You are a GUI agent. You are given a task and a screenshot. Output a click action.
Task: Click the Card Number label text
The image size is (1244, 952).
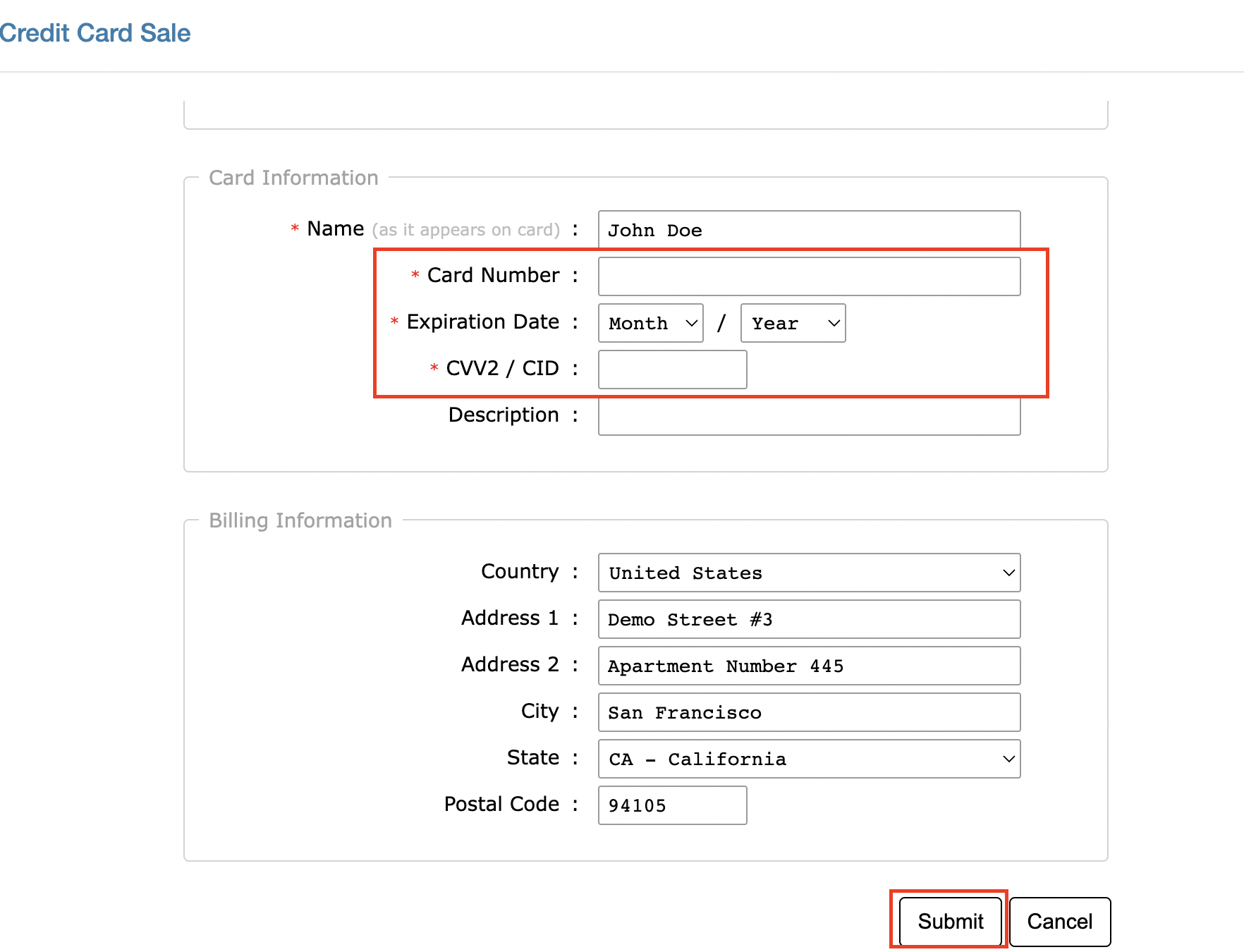pyautogui.click(x=493, y=275)
